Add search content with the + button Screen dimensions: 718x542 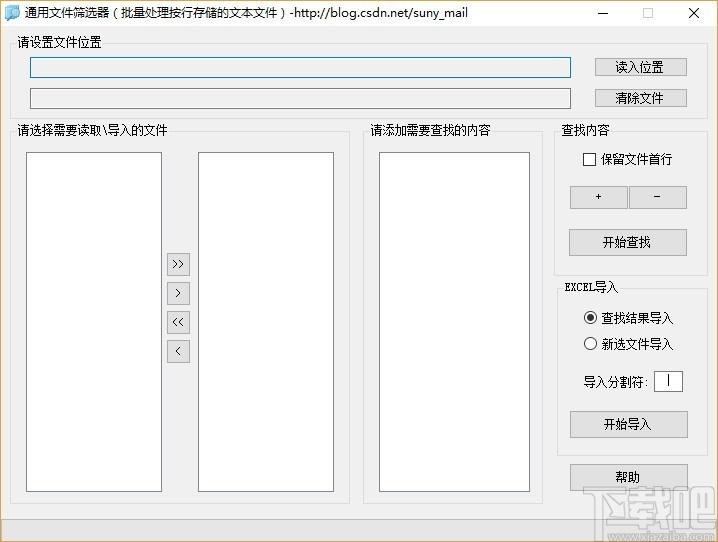click(x=598, y=197)
